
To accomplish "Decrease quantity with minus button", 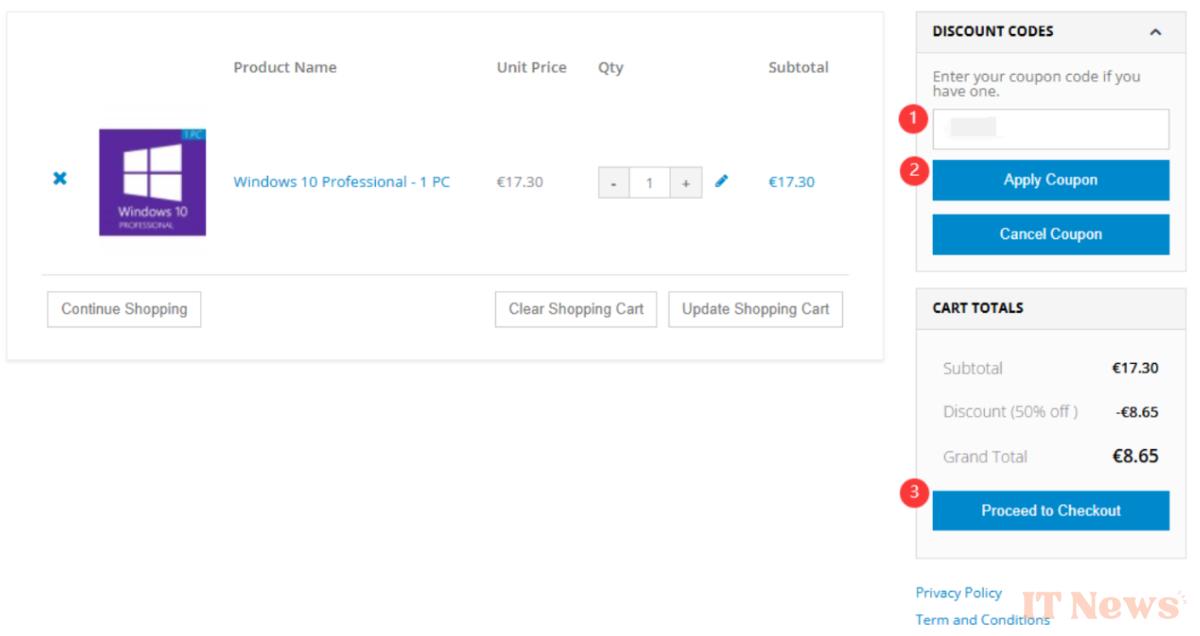I will pos(614,183).
